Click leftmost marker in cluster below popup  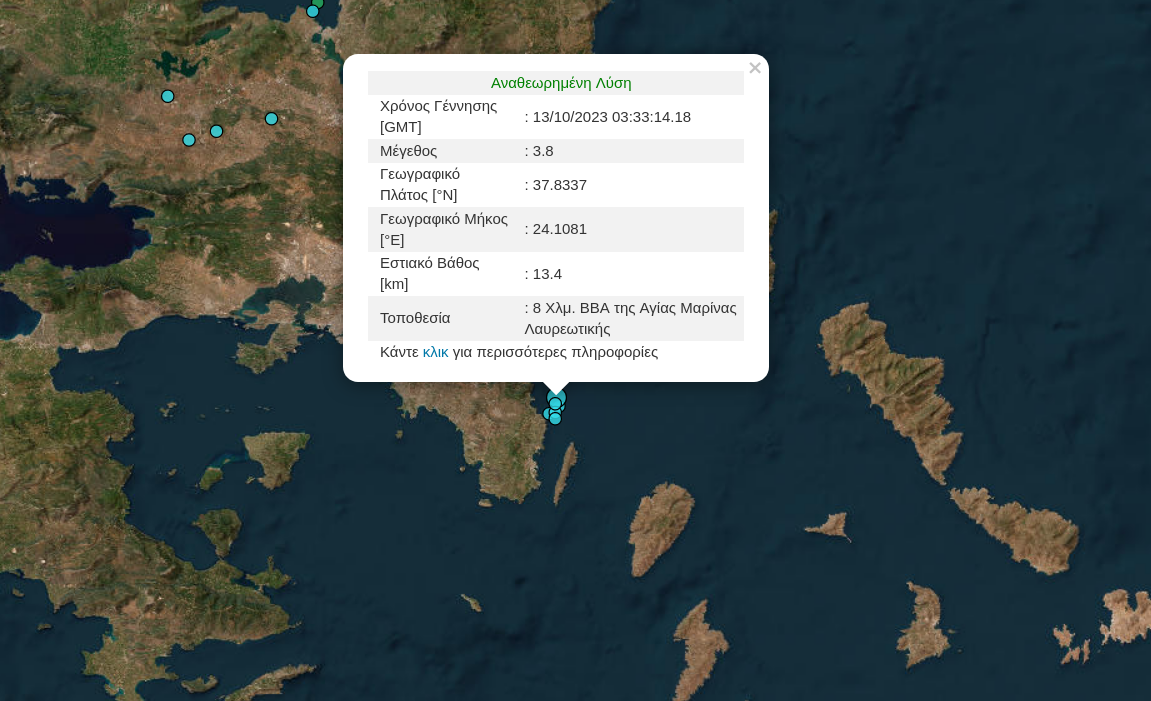(x=547, y=413)
